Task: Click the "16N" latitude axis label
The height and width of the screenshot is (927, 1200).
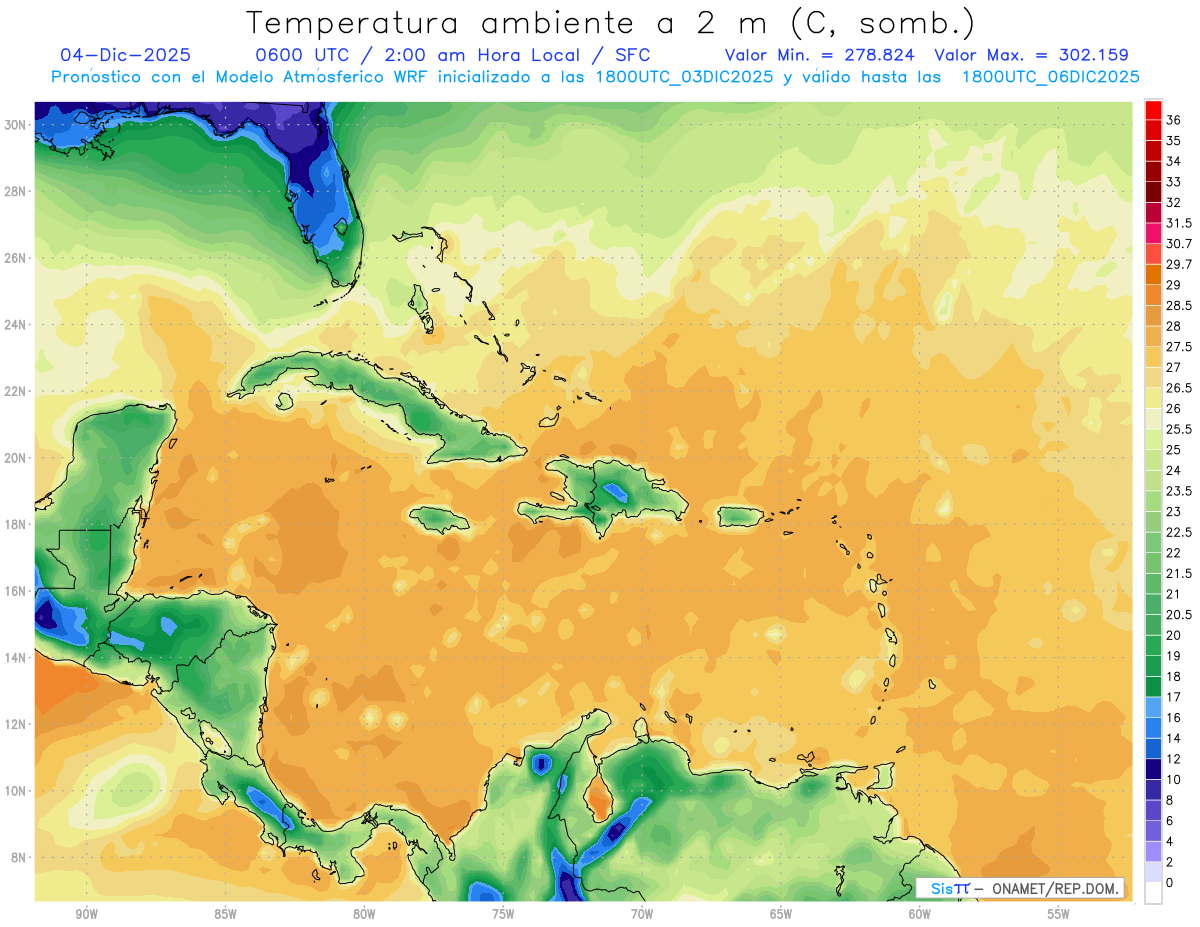Action: point(16,591)
